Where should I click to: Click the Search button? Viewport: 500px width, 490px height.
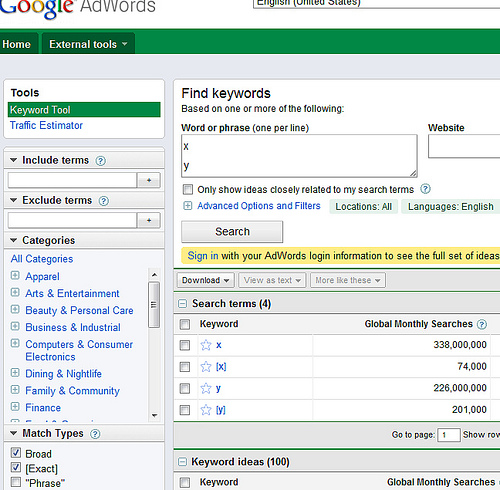(232, 232)
